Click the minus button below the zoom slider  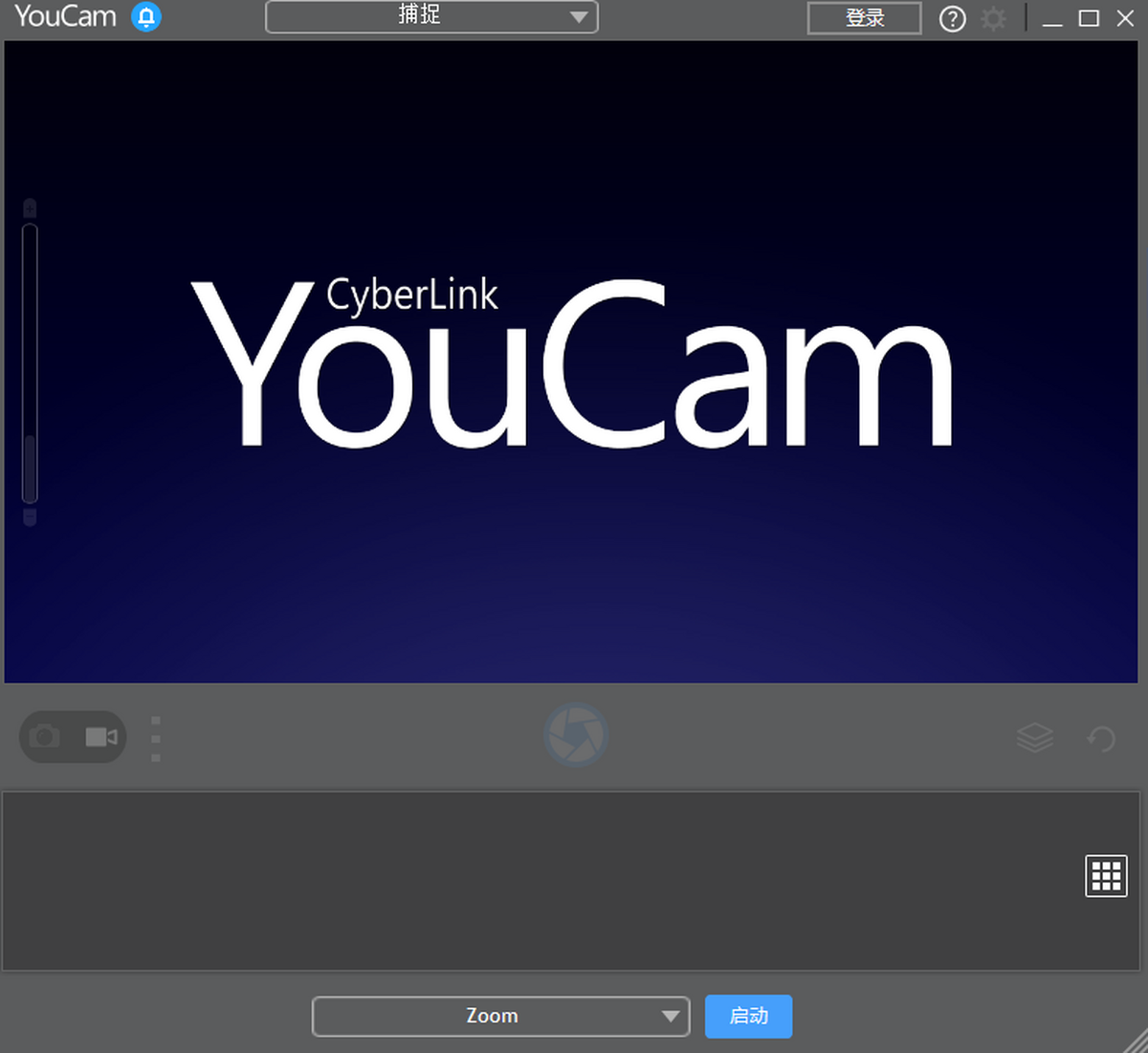tap(30, 517)
